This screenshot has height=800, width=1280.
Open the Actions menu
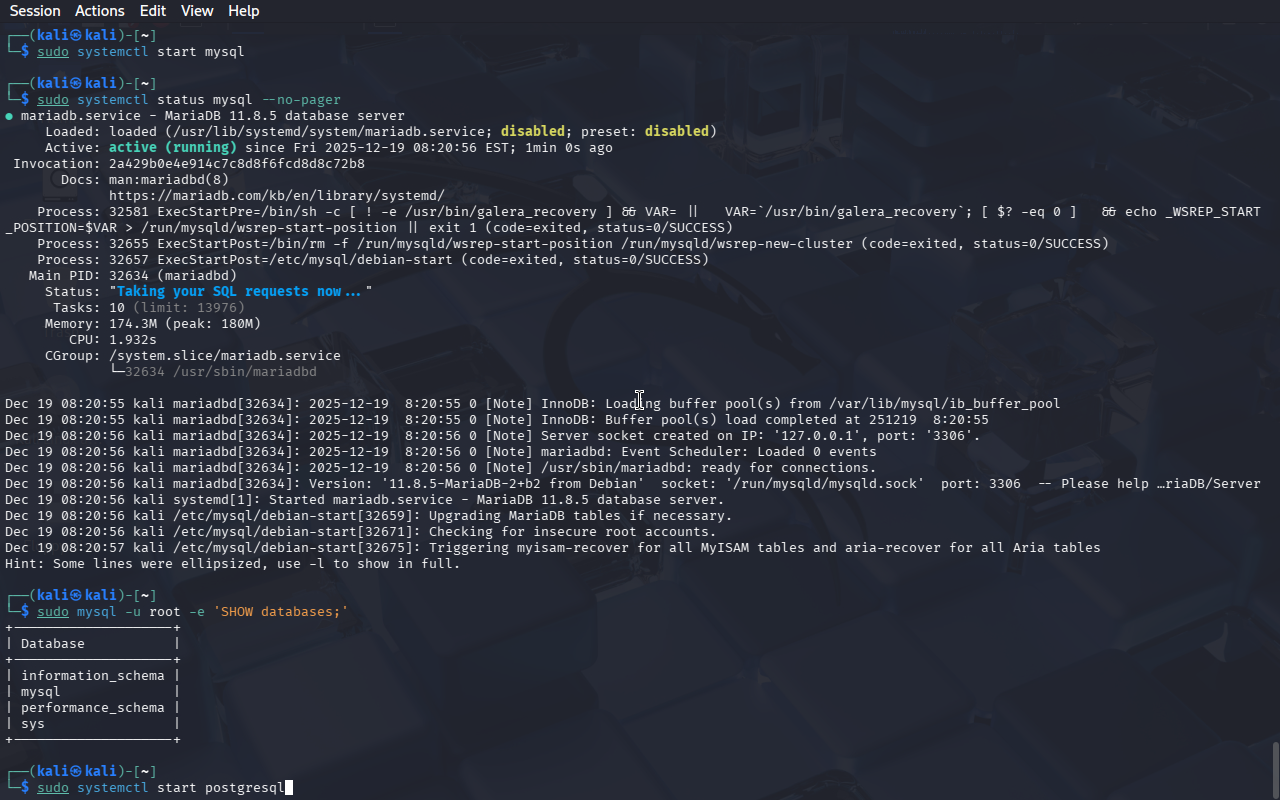click(100, 11)
